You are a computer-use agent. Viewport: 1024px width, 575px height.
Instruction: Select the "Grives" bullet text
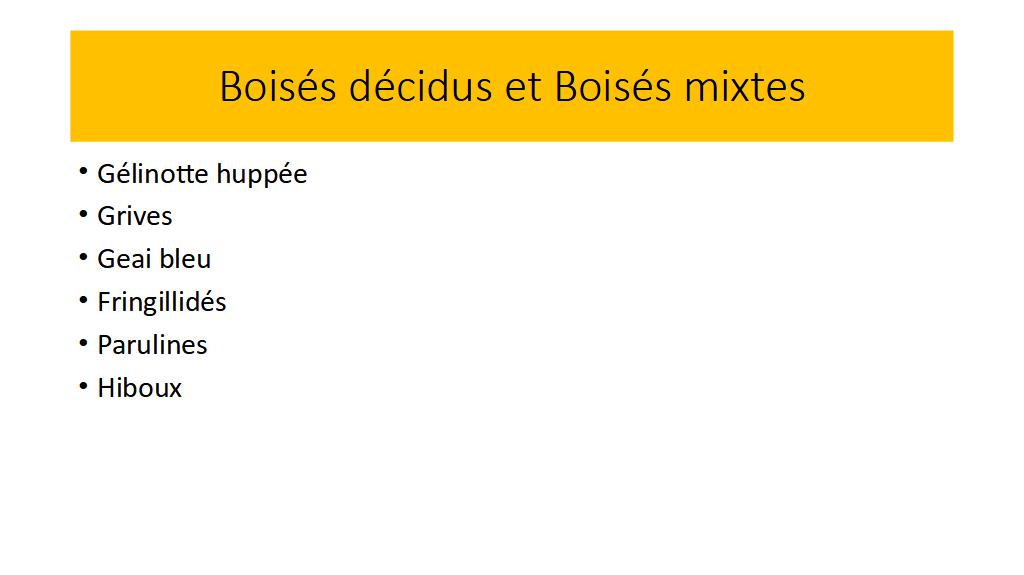pyautogui.click(x=135, y=216)
